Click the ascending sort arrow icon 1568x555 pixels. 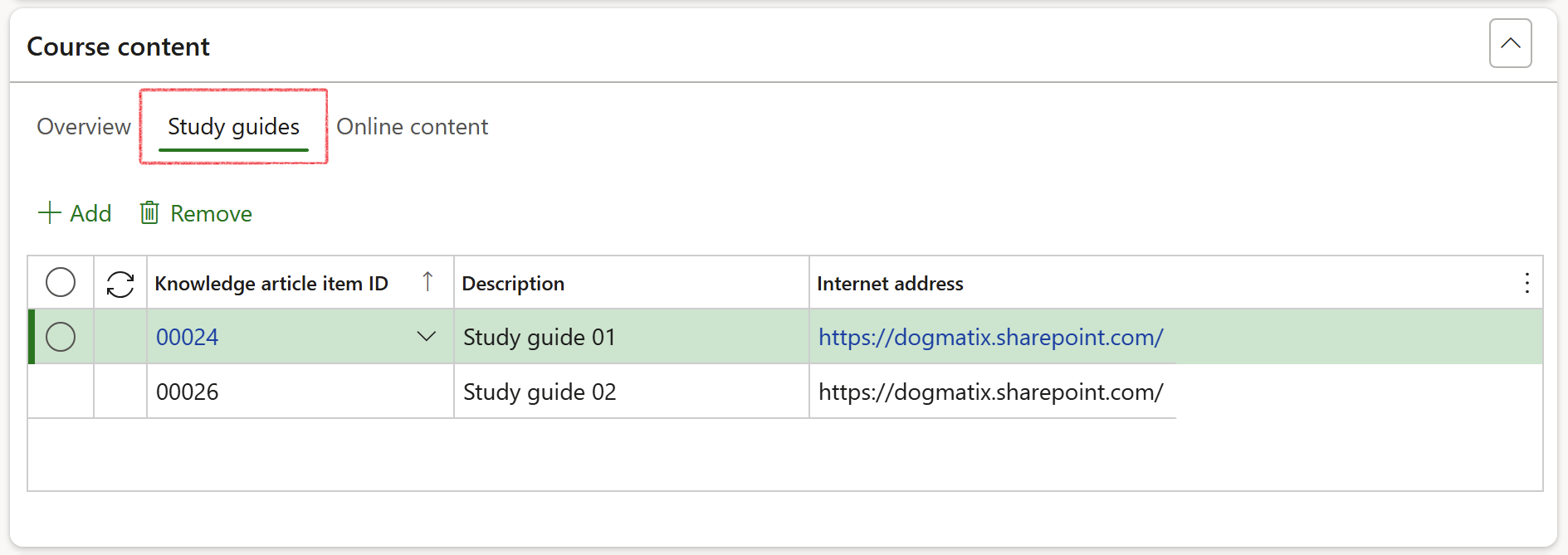coord(427,282)
